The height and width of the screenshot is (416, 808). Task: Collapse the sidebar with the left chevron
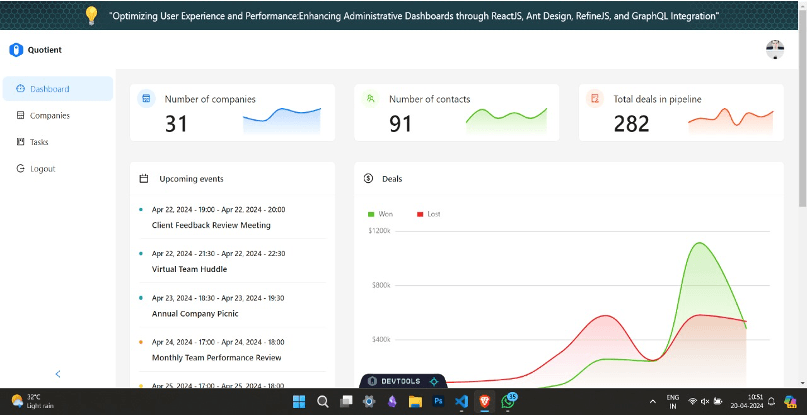pyautogui.click(x=58, y=374)
